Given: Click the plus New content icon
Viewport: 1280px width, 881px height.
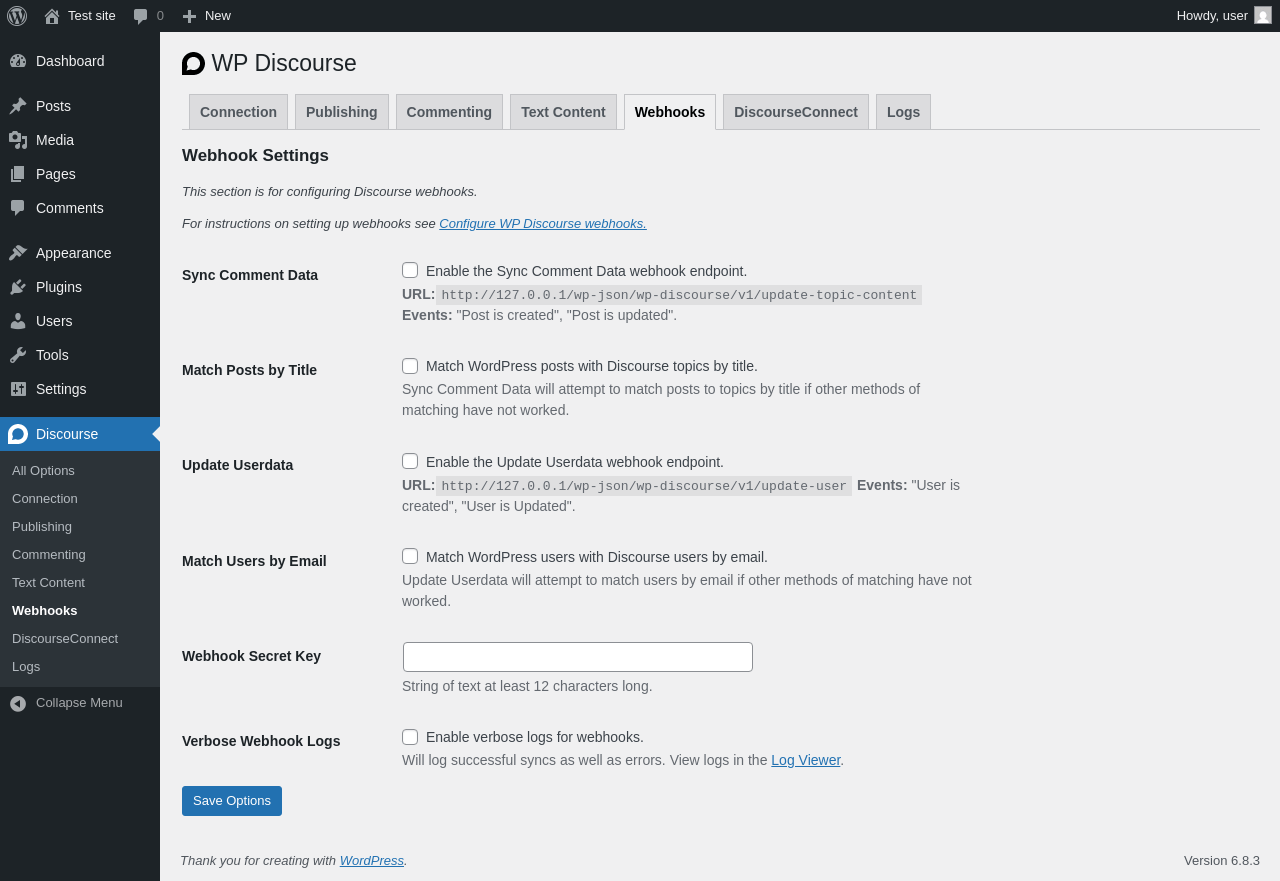Looking at the screenshot, I should pos(189,16).
